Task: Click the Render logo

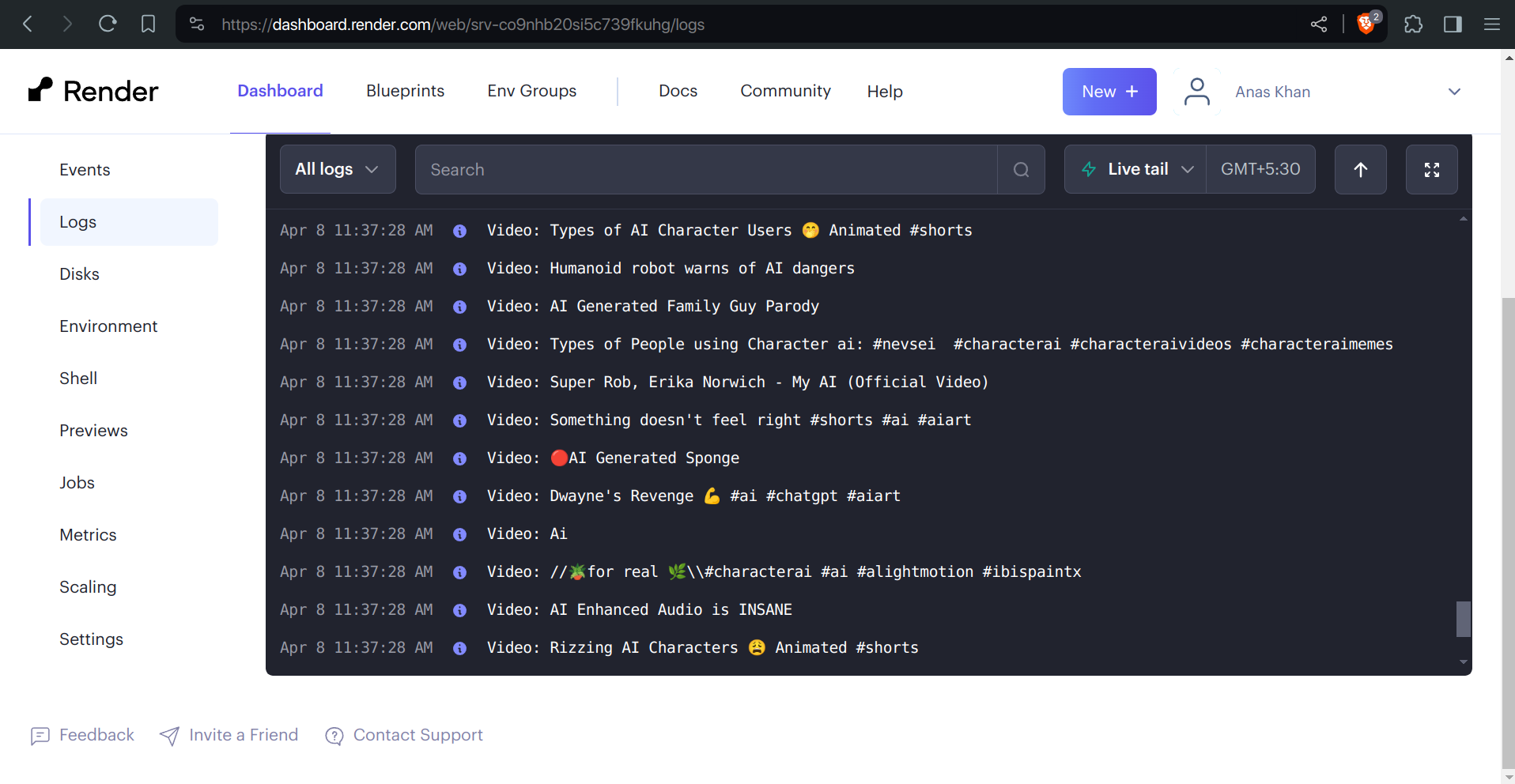Action: click(93, 91)
